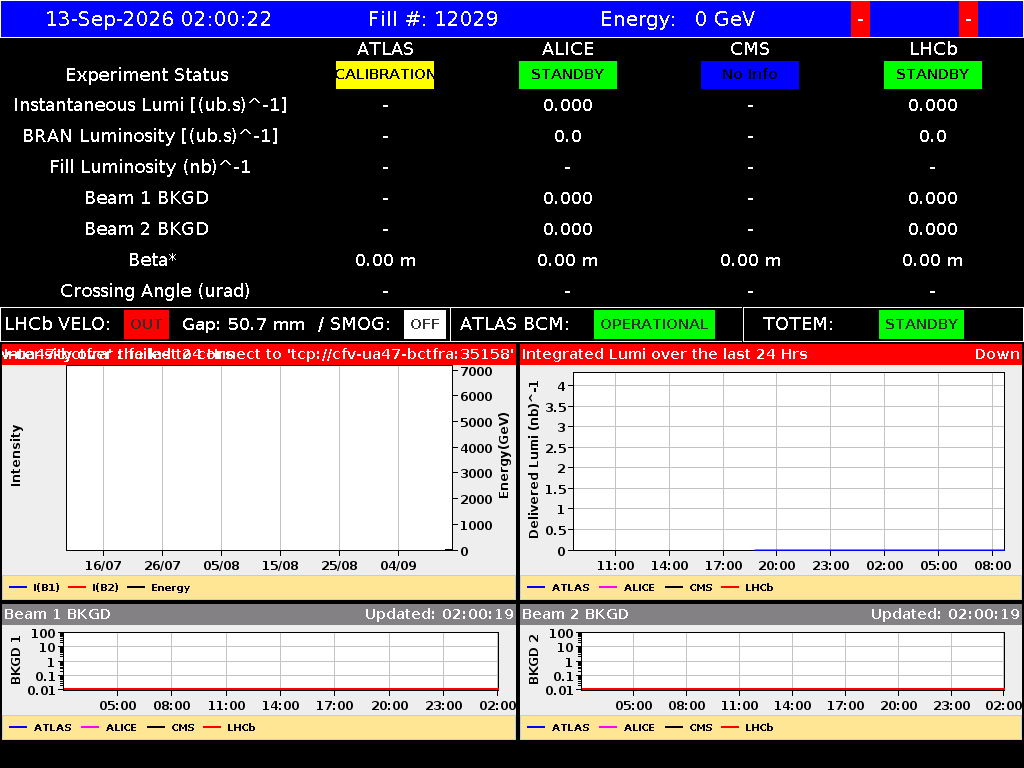Click the 7000 tick on energy axis

(477, 372)
